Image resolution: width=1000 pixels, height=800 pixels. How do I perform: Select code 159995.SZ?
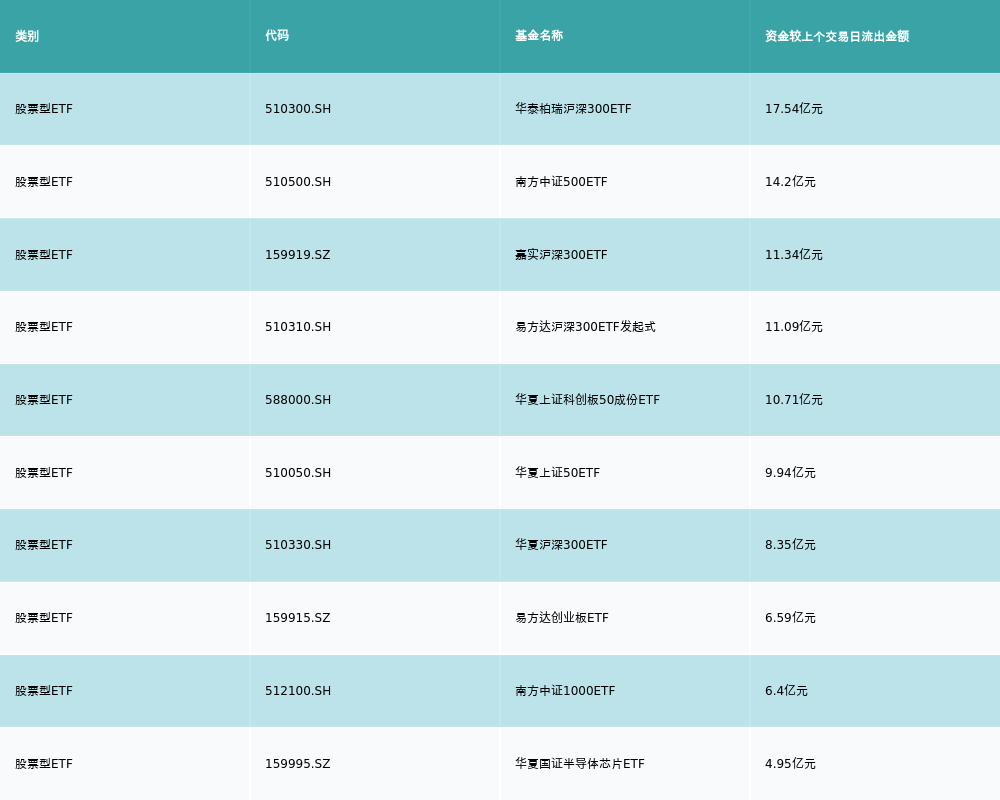click(x=298, y=764)
